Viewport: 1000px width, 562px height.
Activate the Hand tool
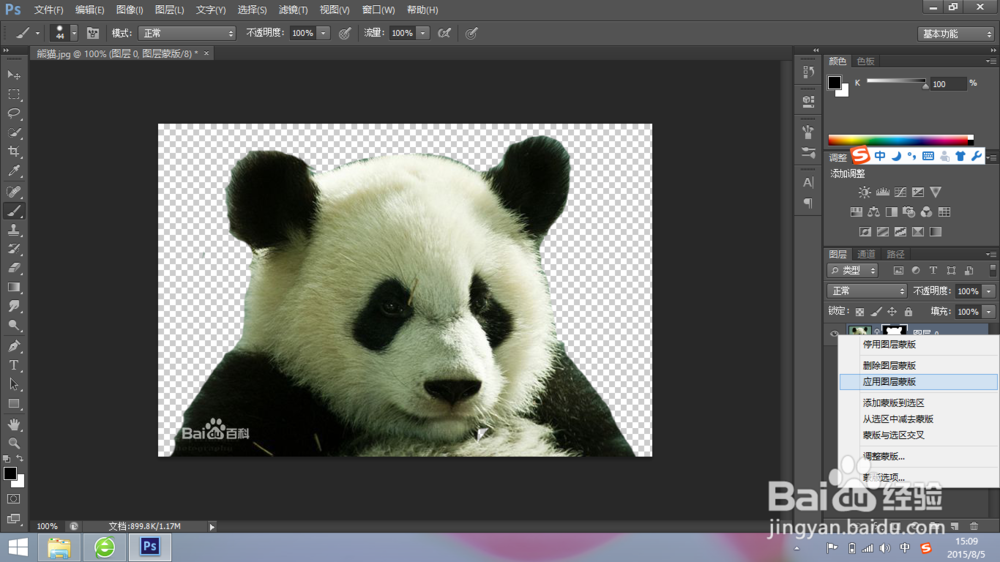coord(14,424)
